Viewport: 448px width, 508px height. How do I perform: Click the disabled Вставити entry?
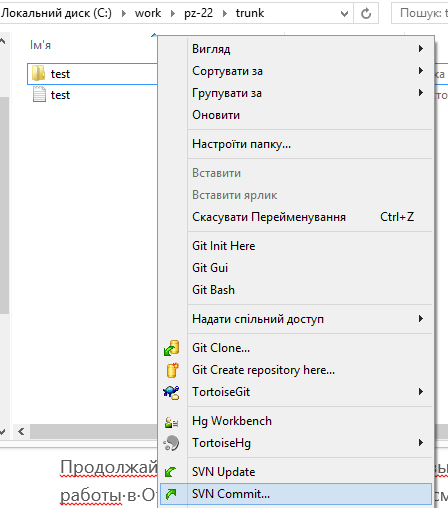click(x=216, y=173)
